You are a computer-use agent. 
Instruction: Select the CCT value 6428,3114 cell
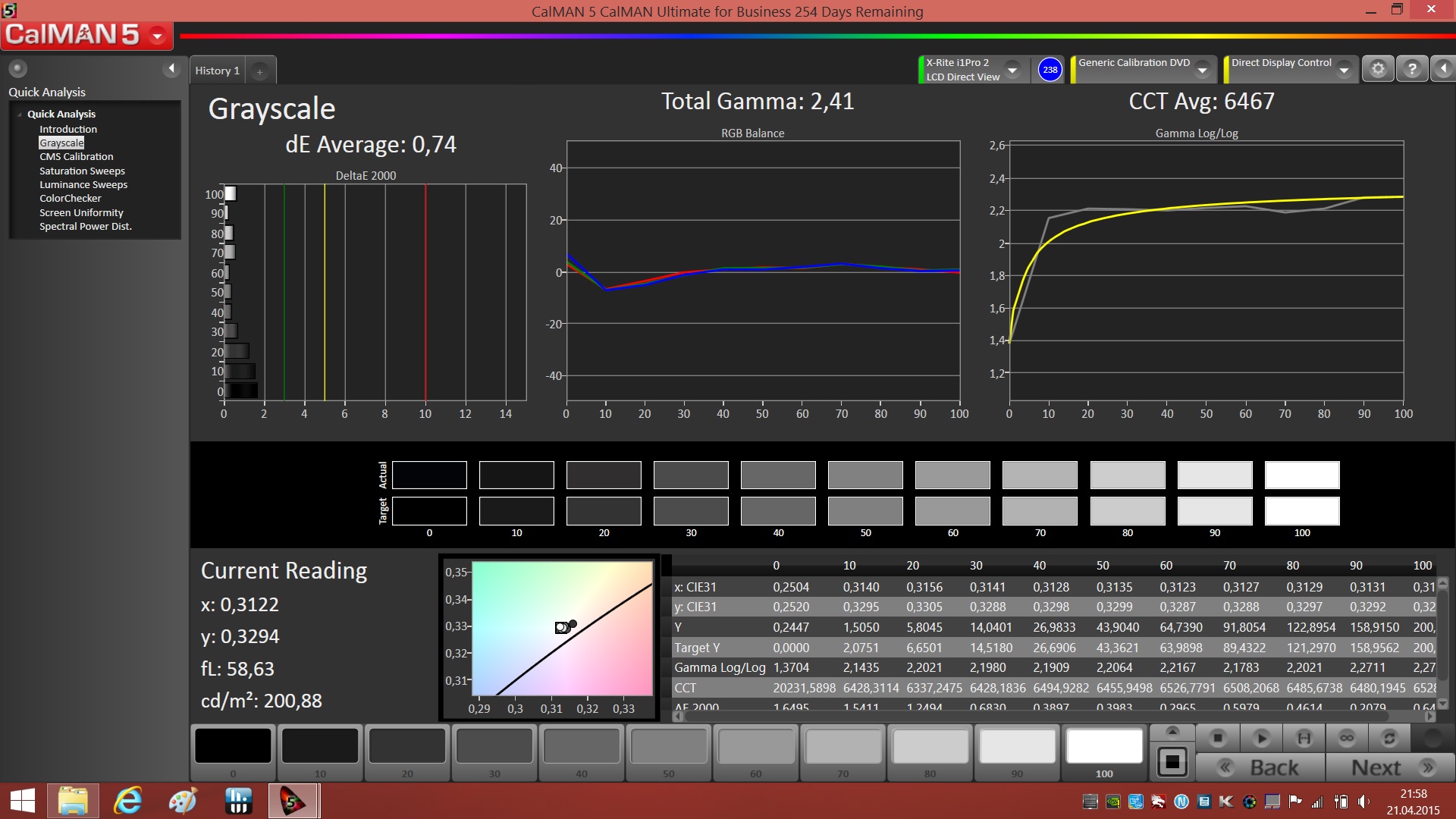pyautogui.click(x=871, y=688)
